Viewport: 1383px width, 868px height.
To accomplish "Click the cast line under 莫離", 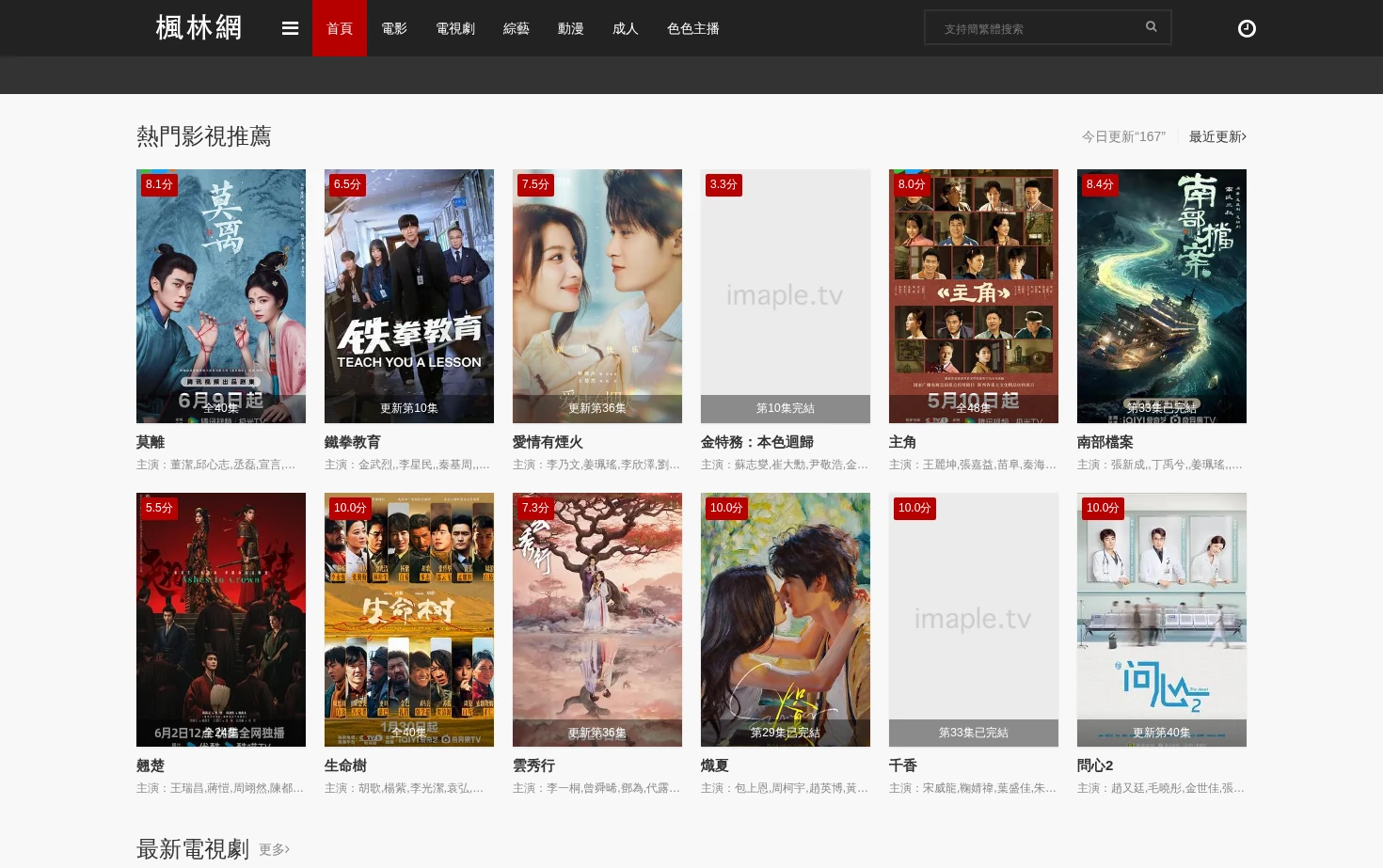I will (216, 465).
